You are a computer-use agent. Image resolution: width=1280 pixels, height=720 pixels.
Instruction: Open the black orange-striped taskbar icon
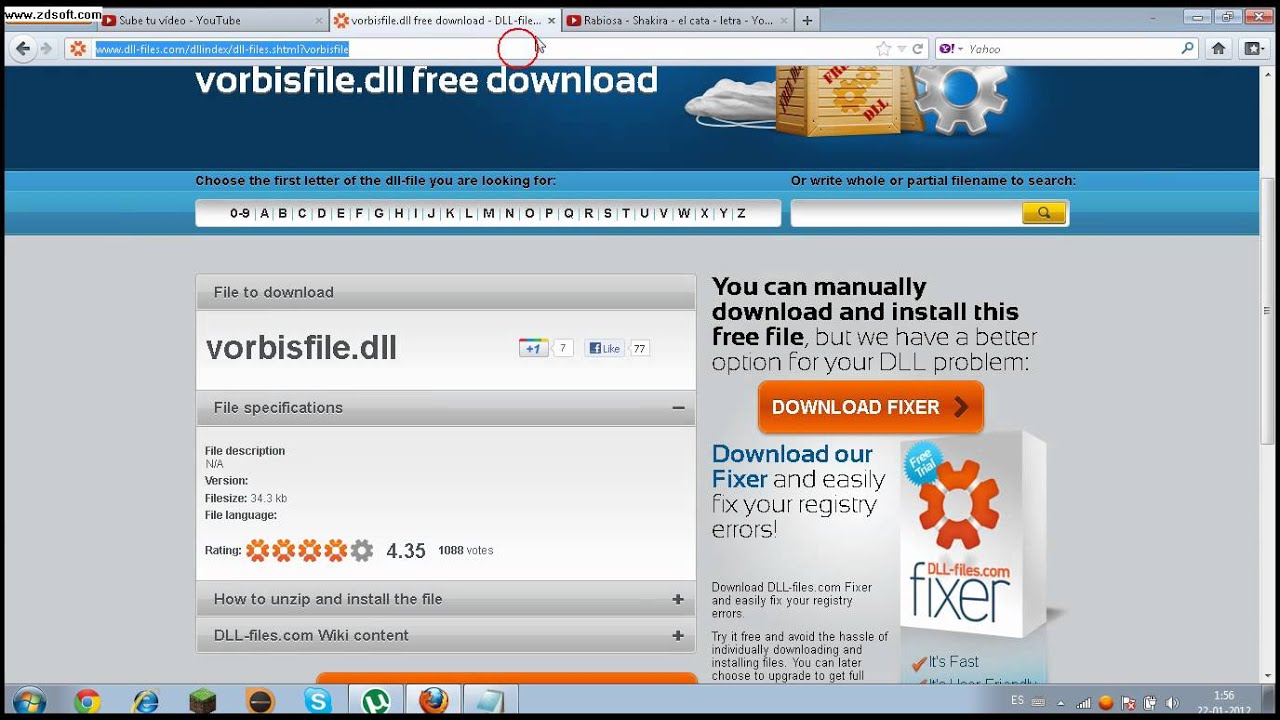point(260,702)
